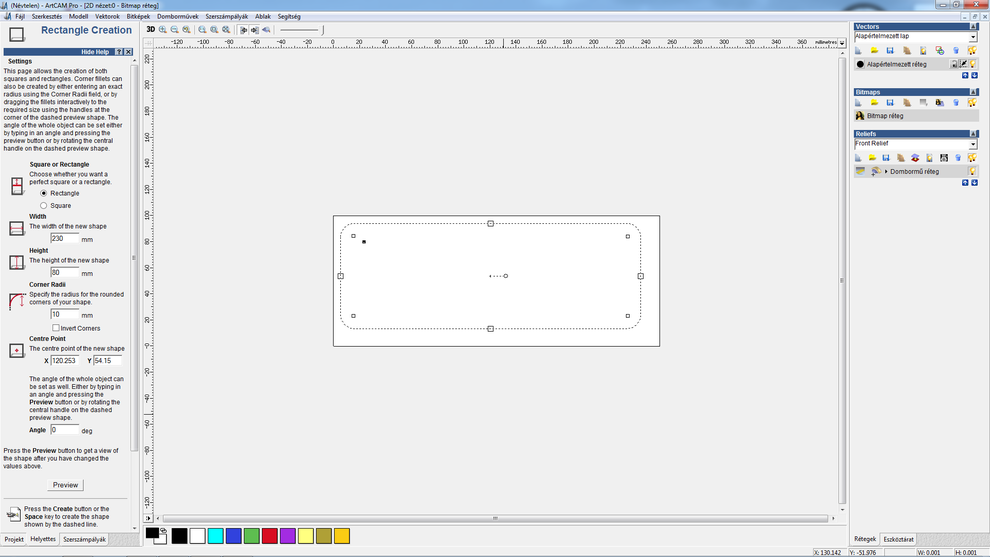Save relief layer in Reliefs panel
The image size is (990, 557).
point(886,158)
